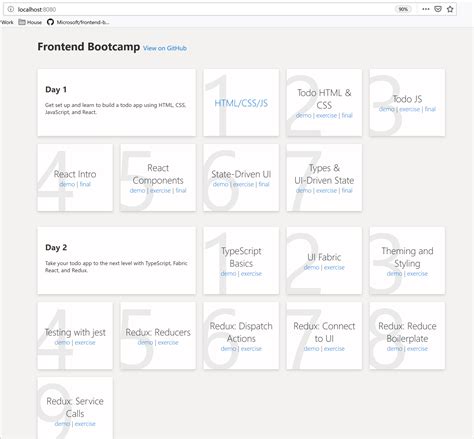Click the Day 1 heading text

[x=56, y=90]
